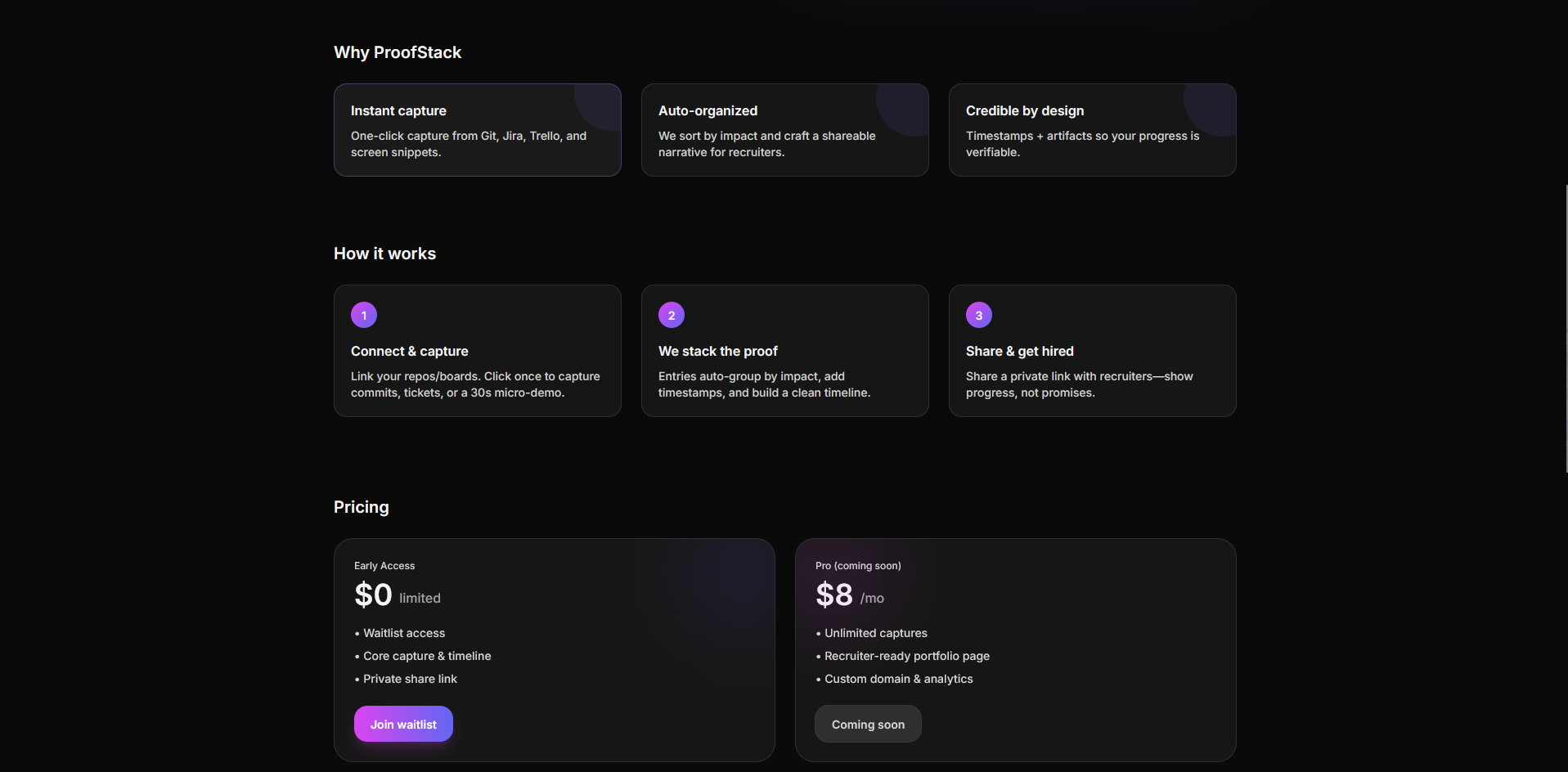Image resolution: width=1568 pixels, height=772 pixels.
Task: Click the How it works heading
Action: tap(384, 254)
